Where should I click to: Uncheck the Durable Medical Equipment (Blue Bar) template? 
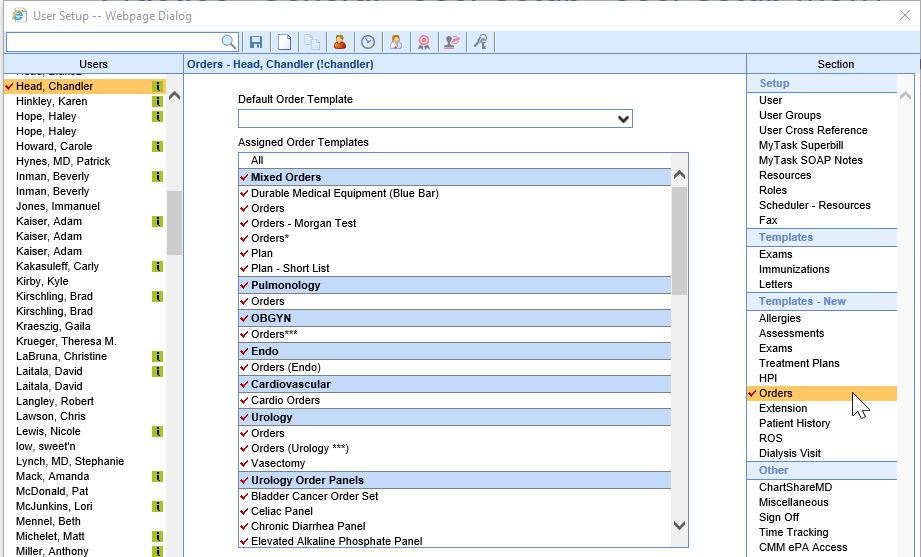(244, 193)
